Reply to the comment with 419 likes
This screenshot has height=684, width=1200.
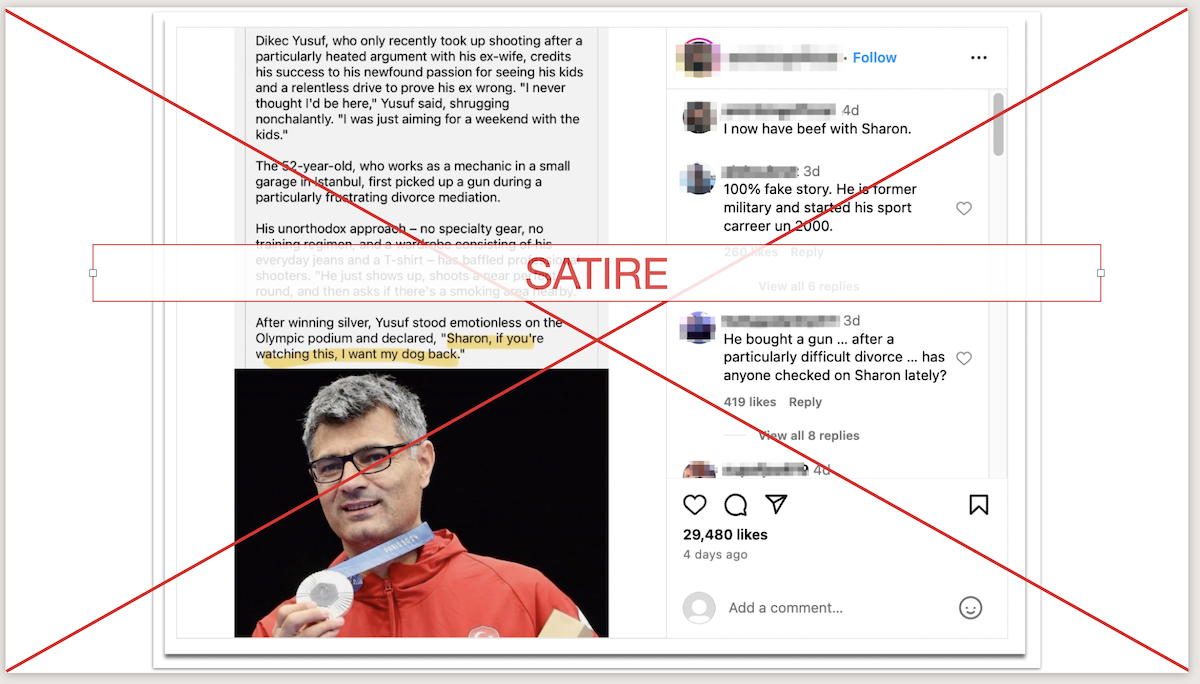point(805,402)
